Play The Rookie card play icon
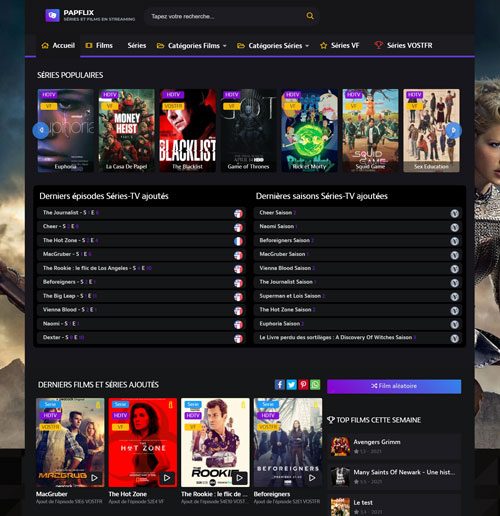The height and width of the screenshot is (516, 500). [239, 478]
